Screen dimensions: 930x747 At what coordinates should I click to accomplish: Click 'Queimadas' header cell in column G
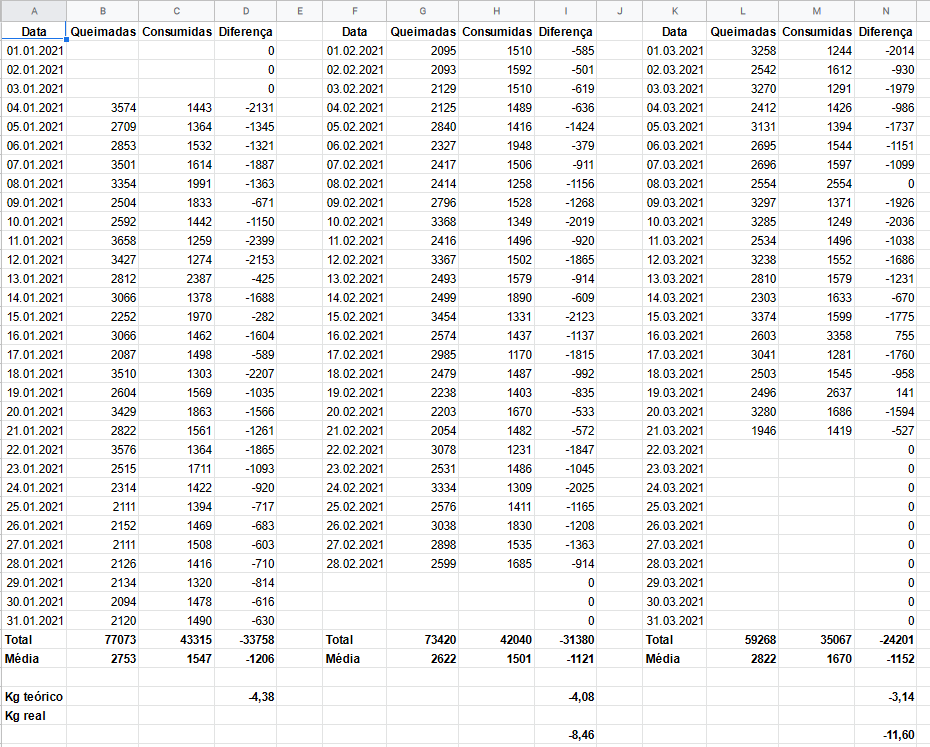(x=423, y=32)
